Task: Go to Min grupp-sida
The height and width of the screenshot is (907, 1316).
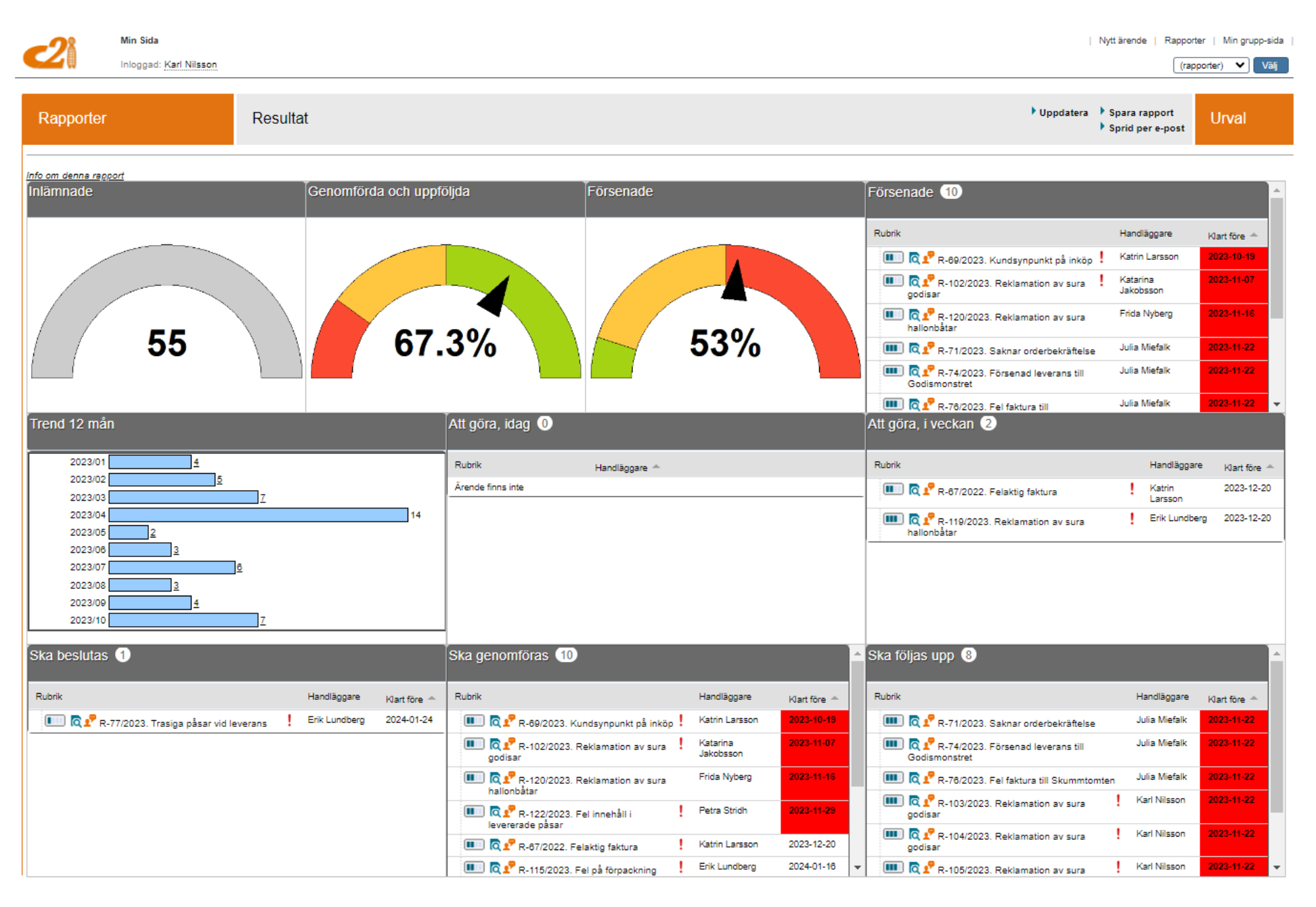Action: pos(1252,41)
